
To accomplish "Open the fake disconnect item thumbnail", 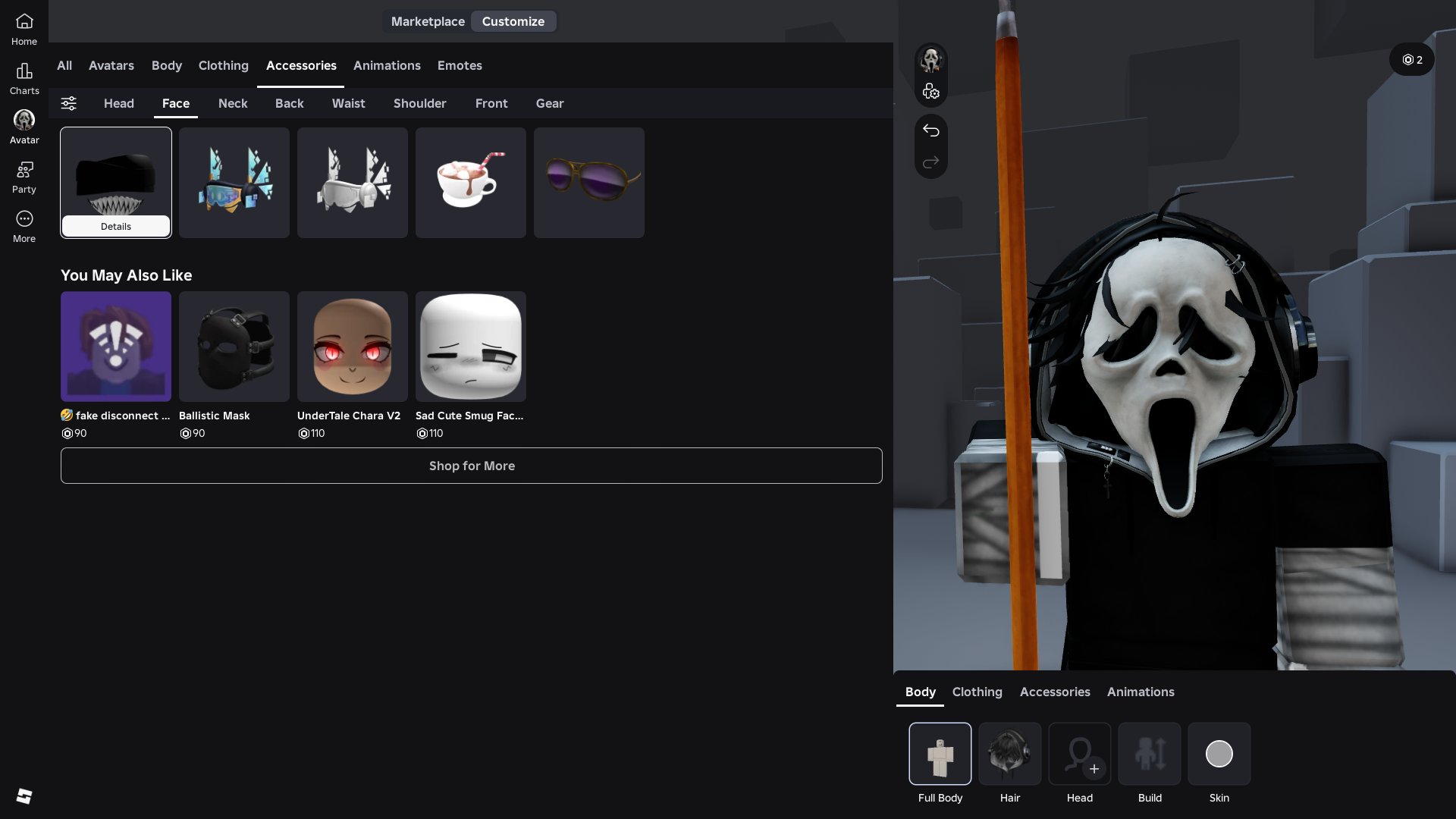I will click(116, 347).
